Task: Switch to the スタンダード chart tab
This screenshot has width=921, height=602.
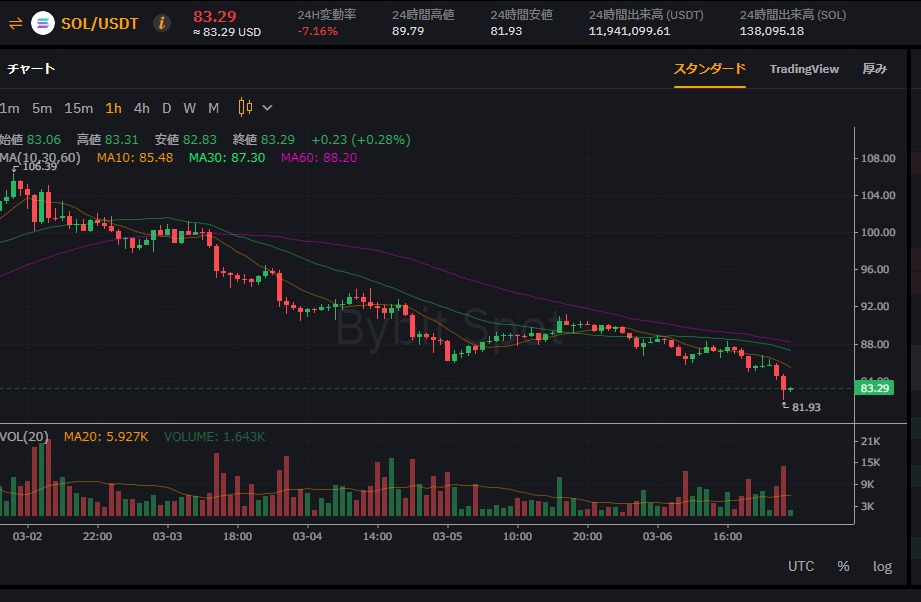Action: tap(710, 69)
